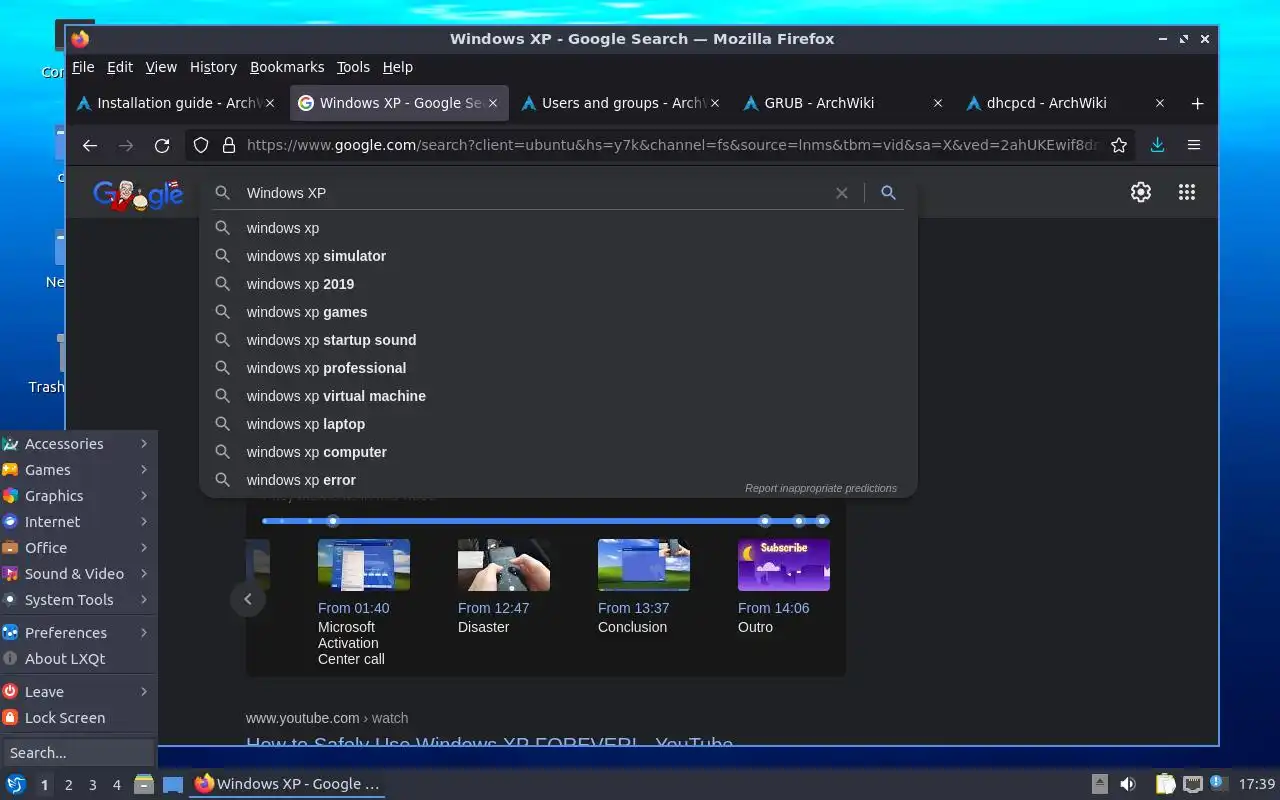Clear the Google search box with X
Screen dimensions: 1280x800
pyautogui.click(x=842, y=193)
